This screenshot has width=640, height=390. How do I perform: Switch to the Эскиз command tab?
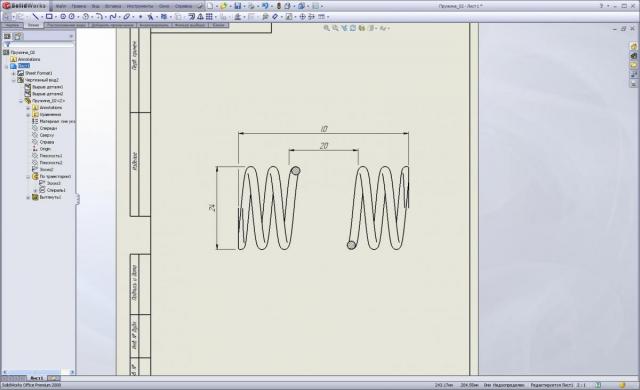(33, 25)
